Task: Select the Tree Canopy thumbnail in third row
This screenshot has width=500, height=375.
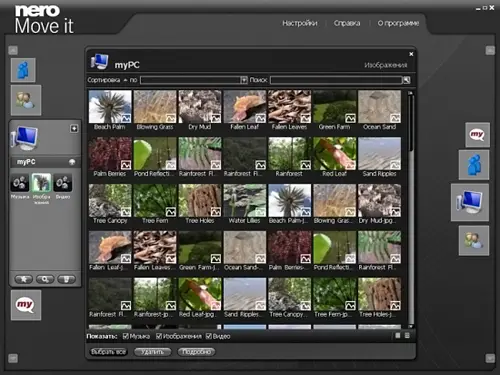Action: [110, 201]
